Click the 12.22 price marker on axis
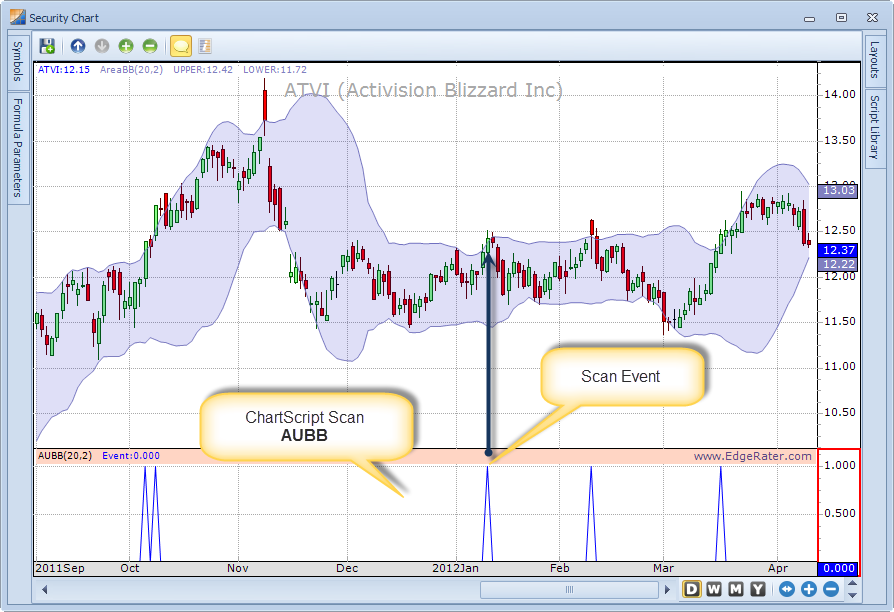 [838, 264]
